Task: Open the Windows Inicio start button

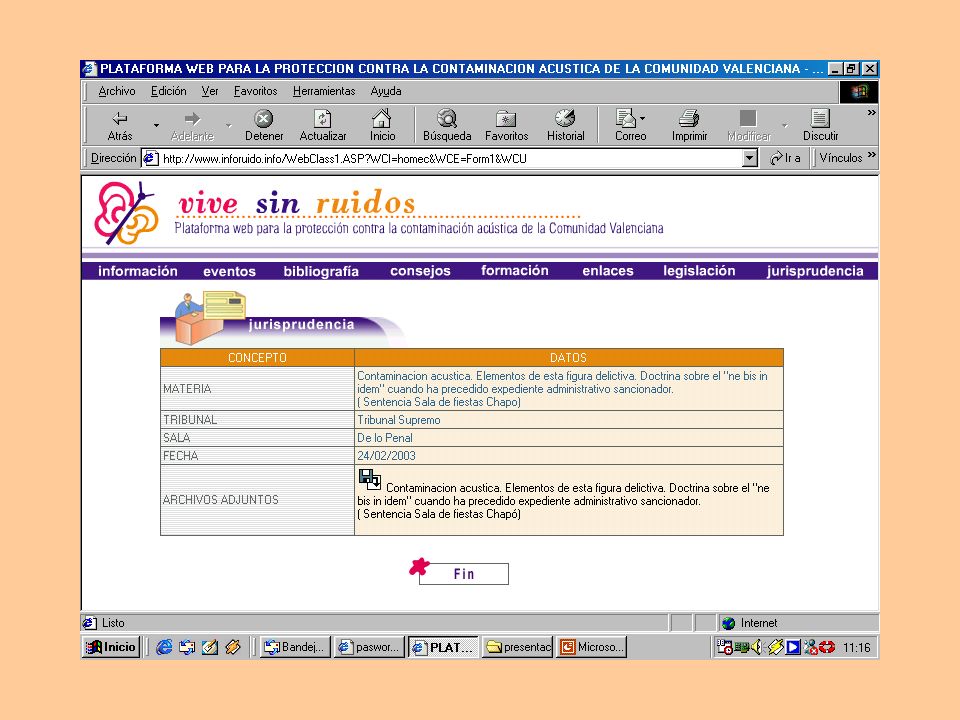Action: [x=111, y=647]
